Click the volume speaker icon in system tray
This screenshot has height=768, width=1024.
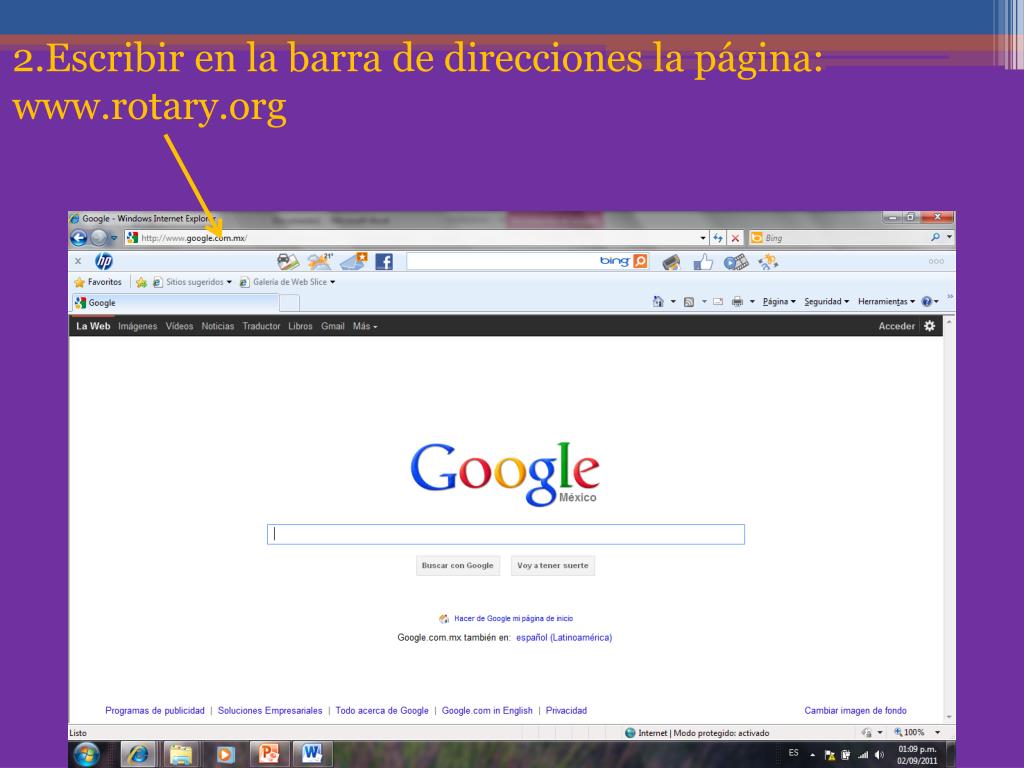[879, 755]
